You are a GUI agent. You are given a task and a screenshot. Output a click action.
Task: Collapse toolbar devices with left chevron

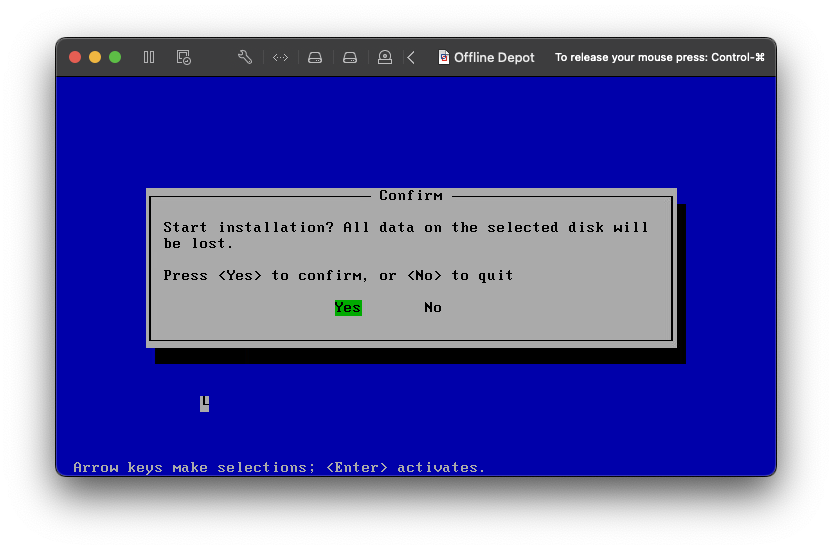click(411, 57)
